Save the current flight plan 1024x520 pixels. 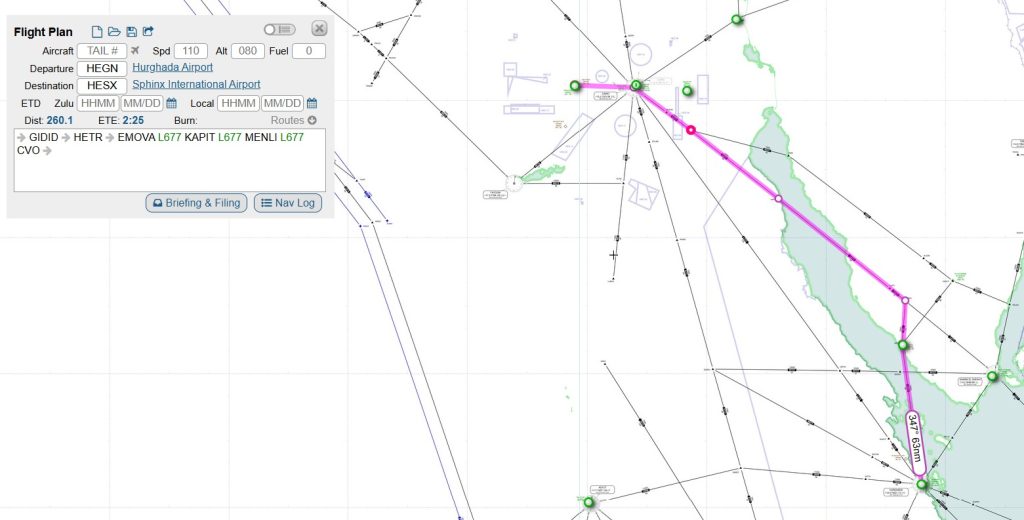point(131,32)
